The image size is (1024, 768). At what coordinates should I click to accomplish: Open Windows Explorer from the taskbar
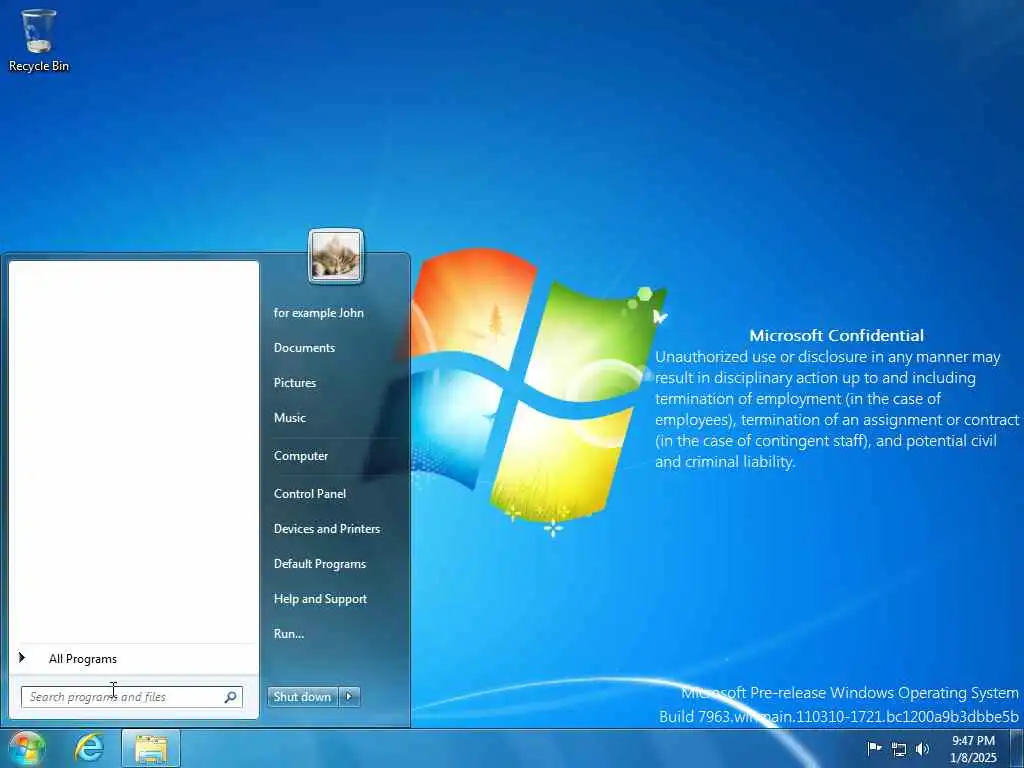[151, 748]
